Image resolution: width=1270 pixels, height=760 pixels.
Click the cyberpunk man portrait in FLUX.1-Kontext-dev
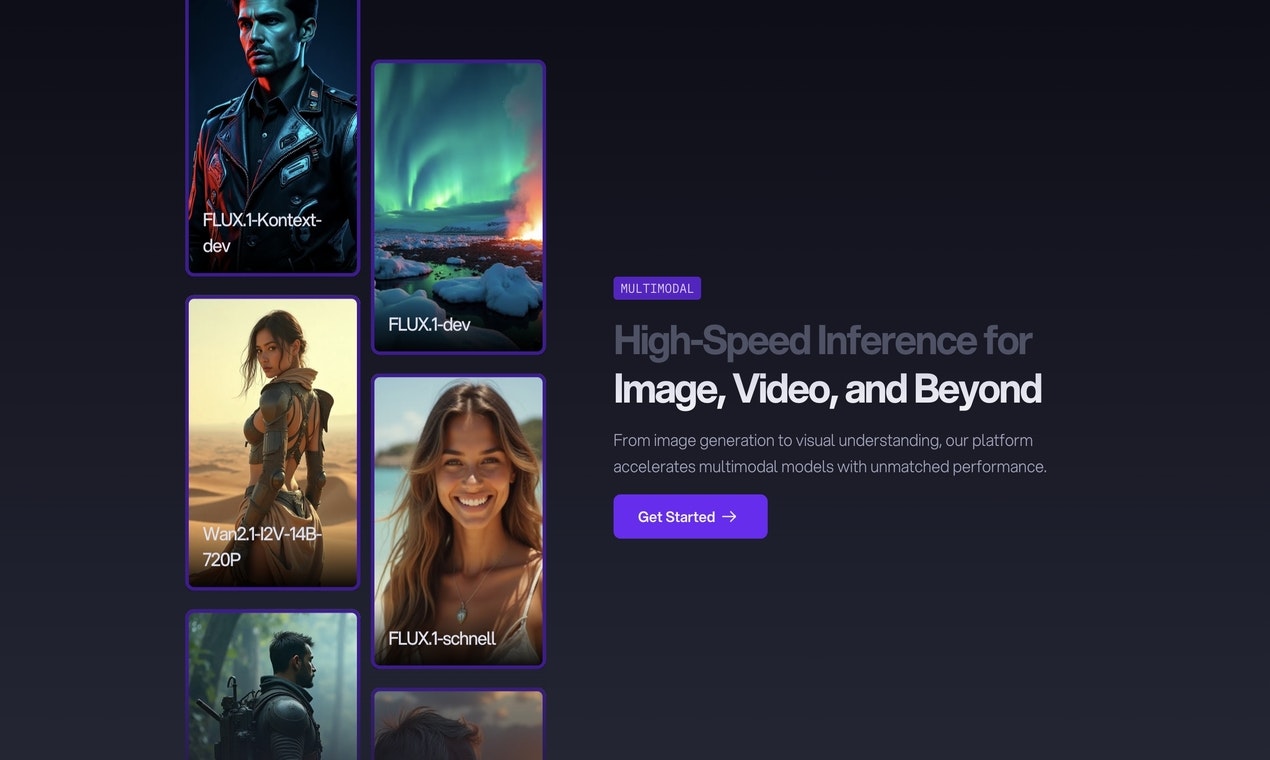[x=272, y=100]
